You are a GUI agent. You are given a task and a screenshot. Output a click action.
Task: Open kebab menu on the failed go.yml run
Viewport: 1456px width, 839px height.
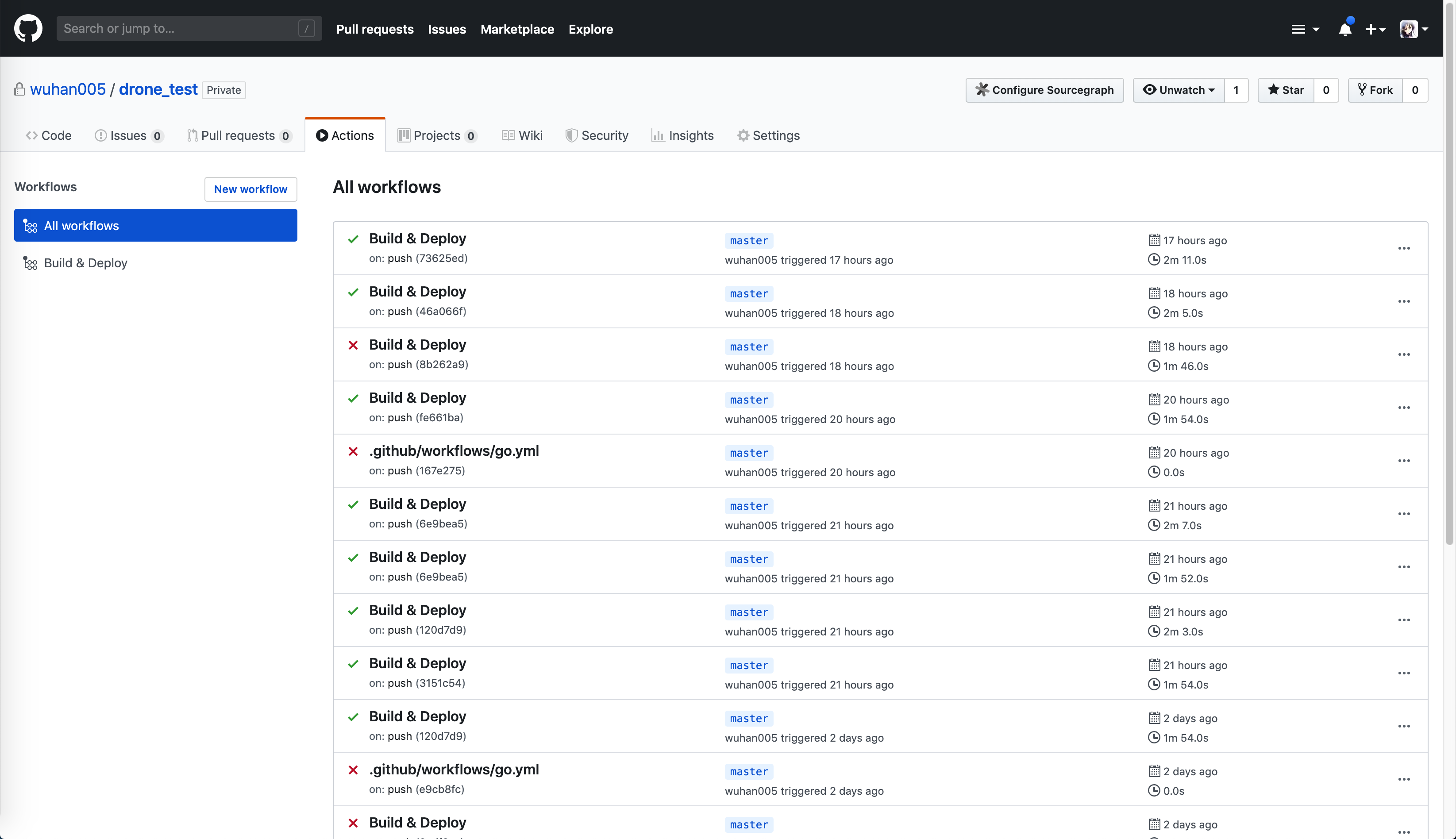pyautogui.click(x=1404, y=460)
